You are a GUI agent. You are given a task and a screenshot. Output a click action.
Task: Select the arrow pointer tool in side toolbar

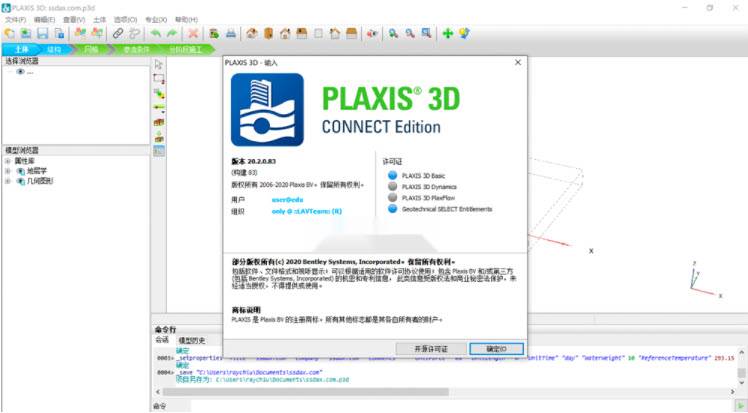coord(159,64)
